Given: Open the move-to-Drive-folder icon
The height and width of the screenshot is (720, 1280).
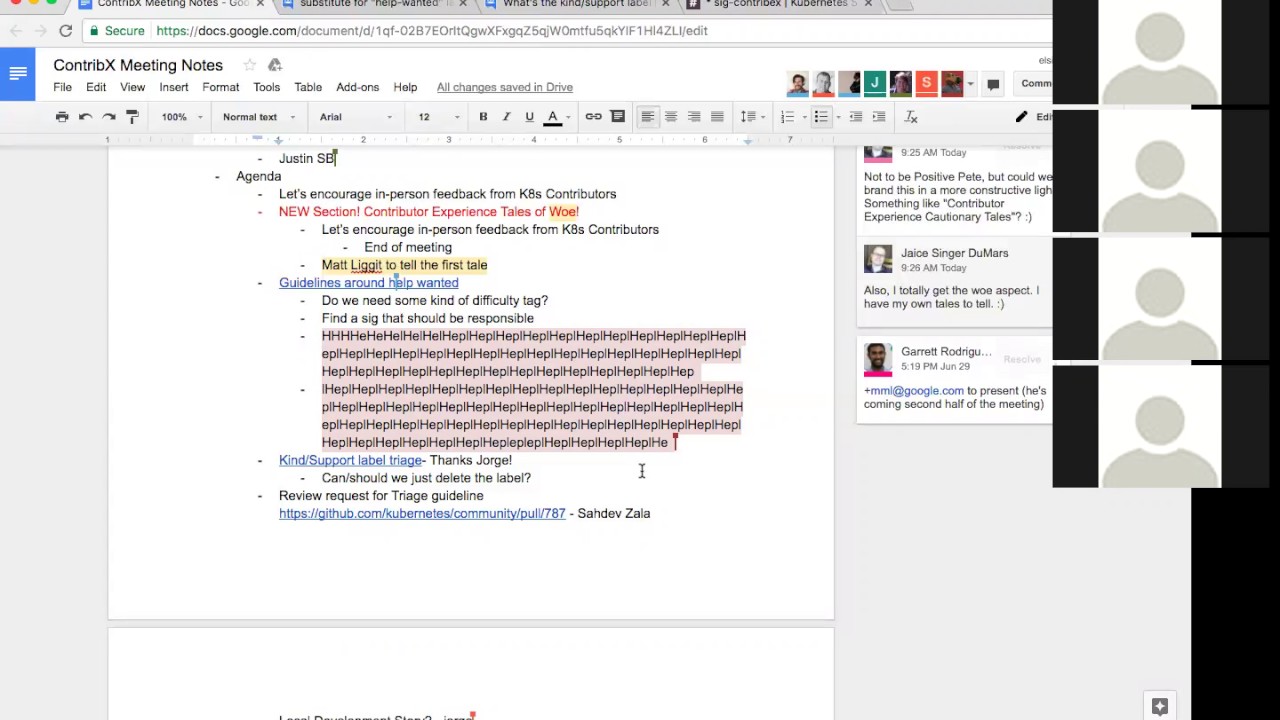Looking at the screenshot, I should pyautogui.click(x=274, y=65).
